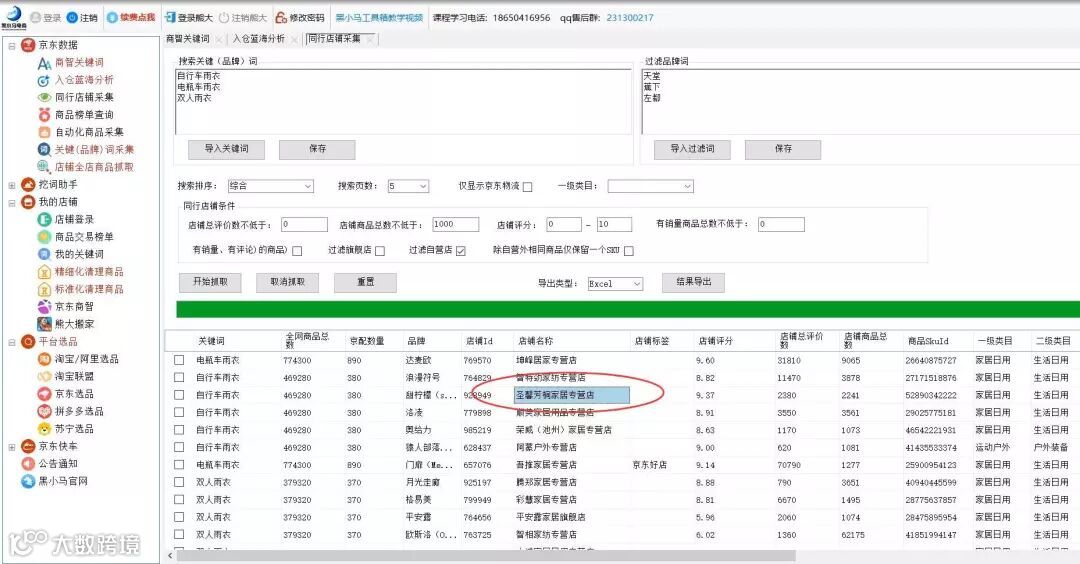
Task: Open 黑小马工具箱教学视频 link
Action: [379, 18]
